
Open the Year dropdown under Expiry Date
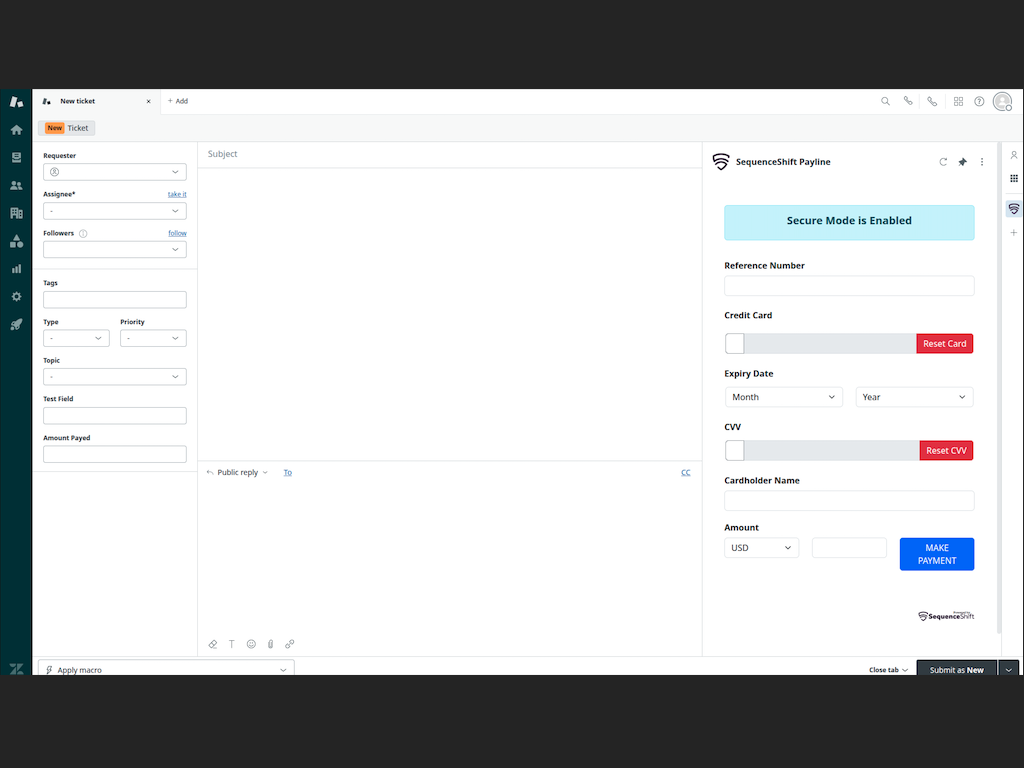913,396
